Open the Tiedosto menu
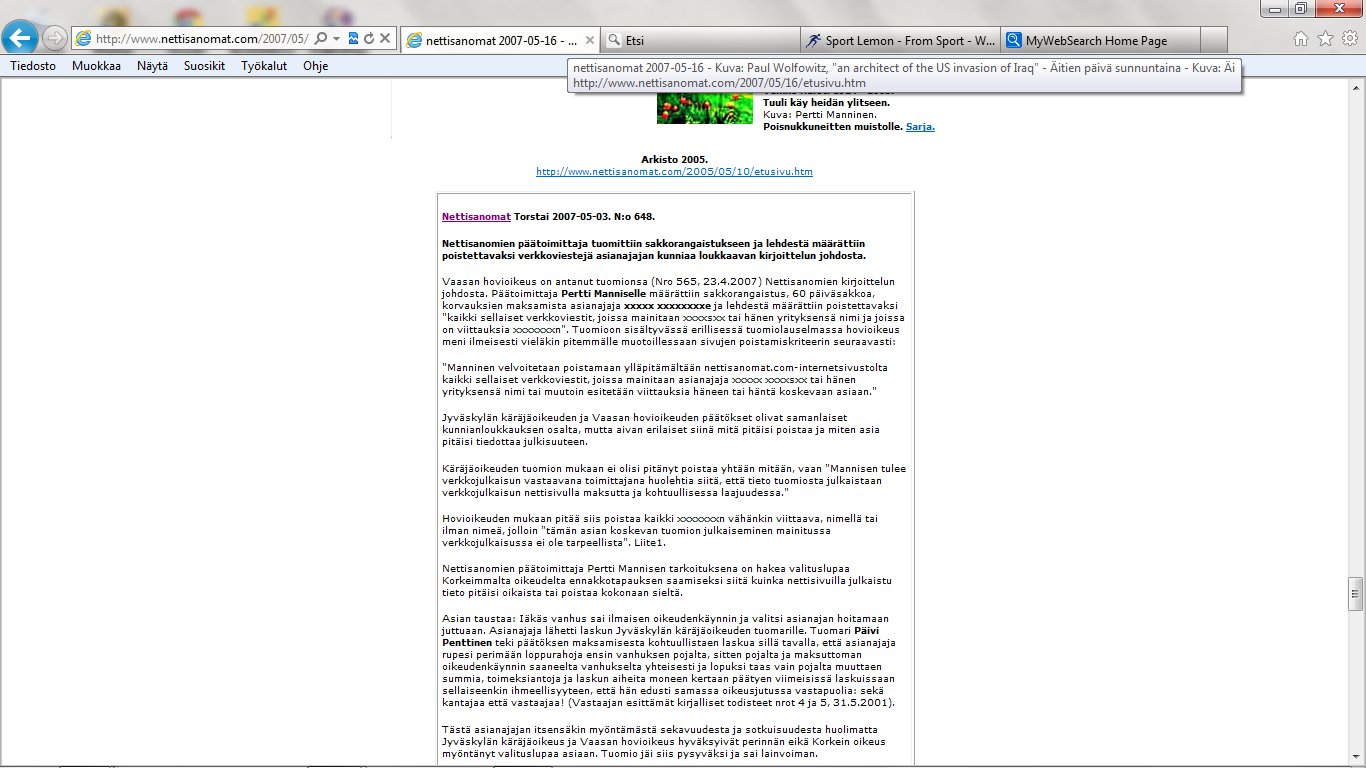 (33, 66)
